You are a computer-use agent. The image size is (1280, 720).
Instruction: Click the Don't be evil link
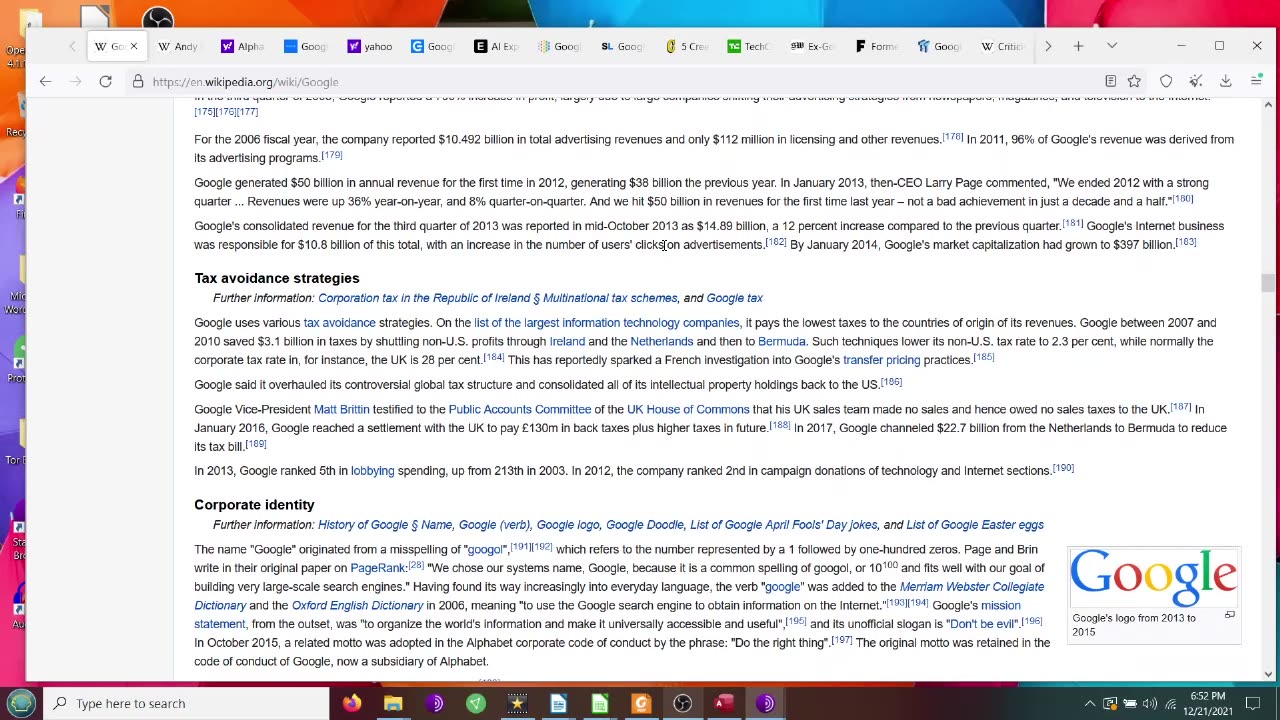point(982,624)
